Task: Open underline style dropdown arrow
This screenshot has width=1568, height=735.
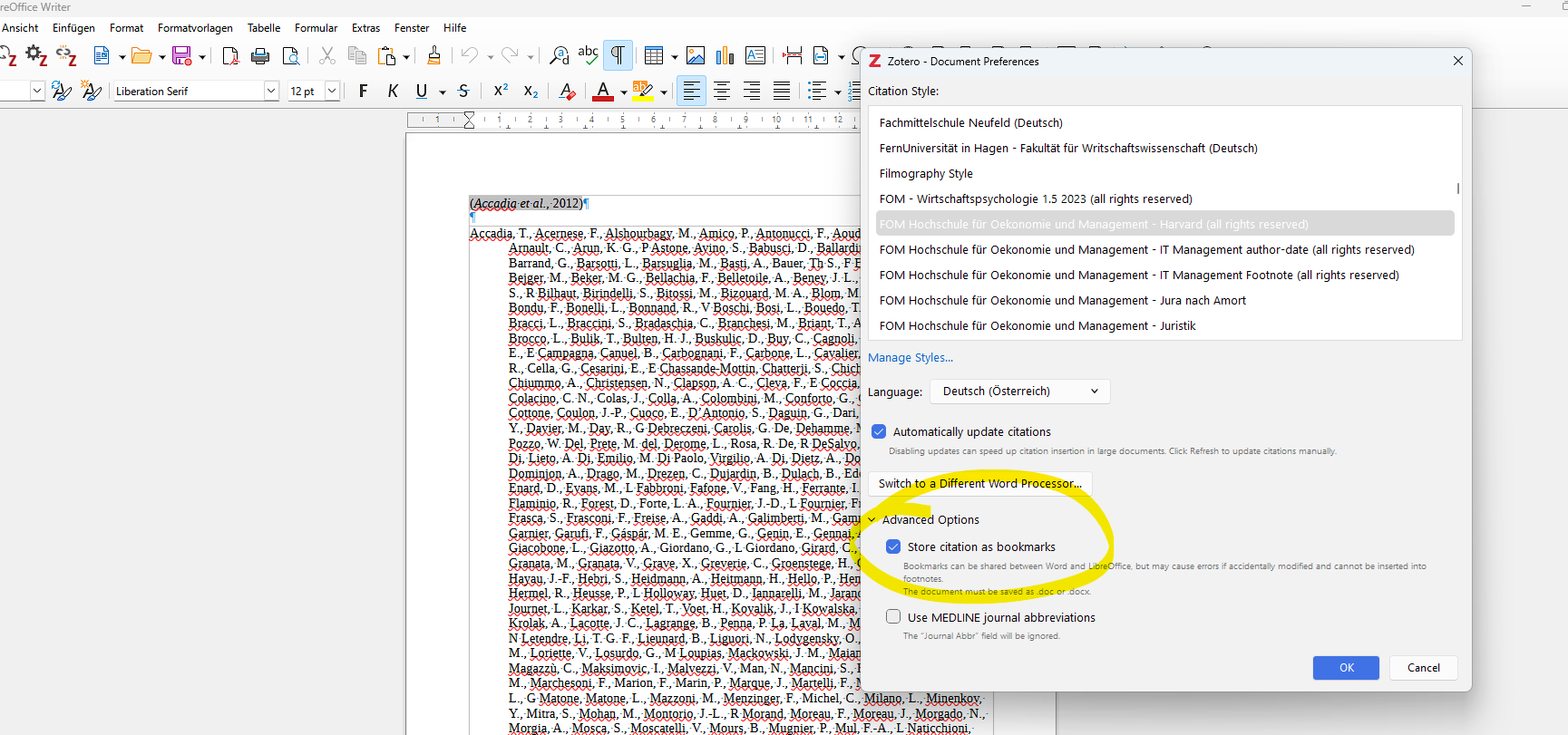Action: click(443, 92)
